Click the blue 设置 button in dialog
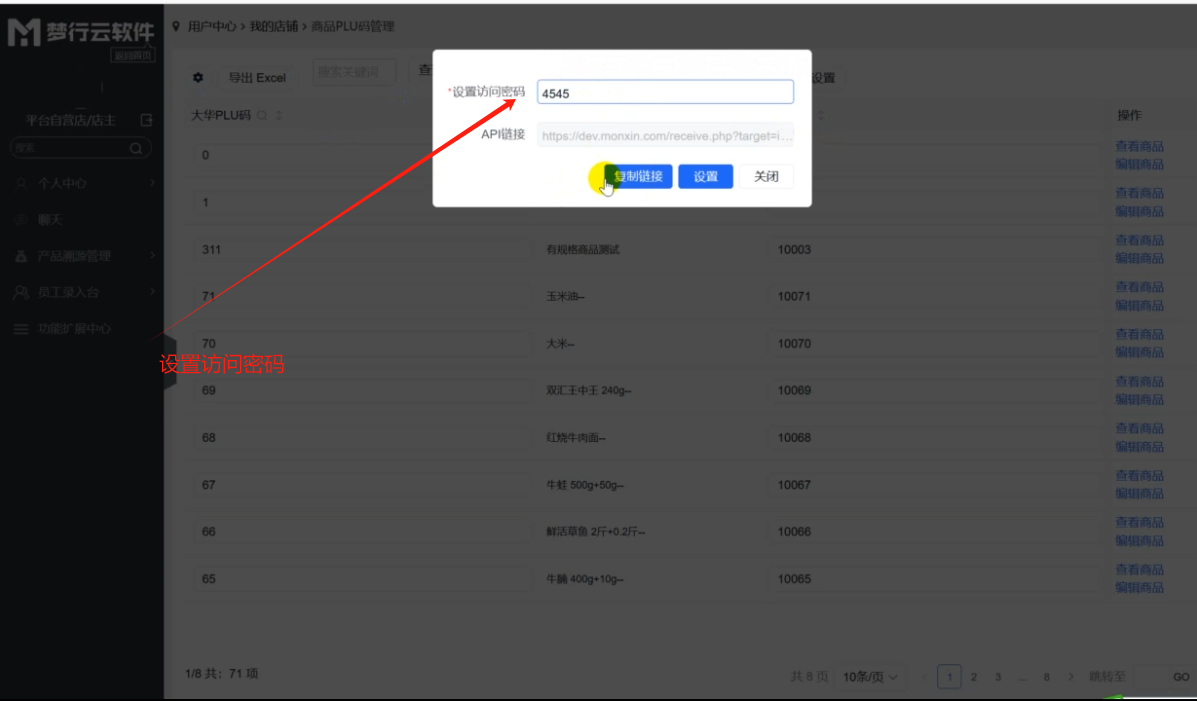1197x701 pixels. point(705,176)
